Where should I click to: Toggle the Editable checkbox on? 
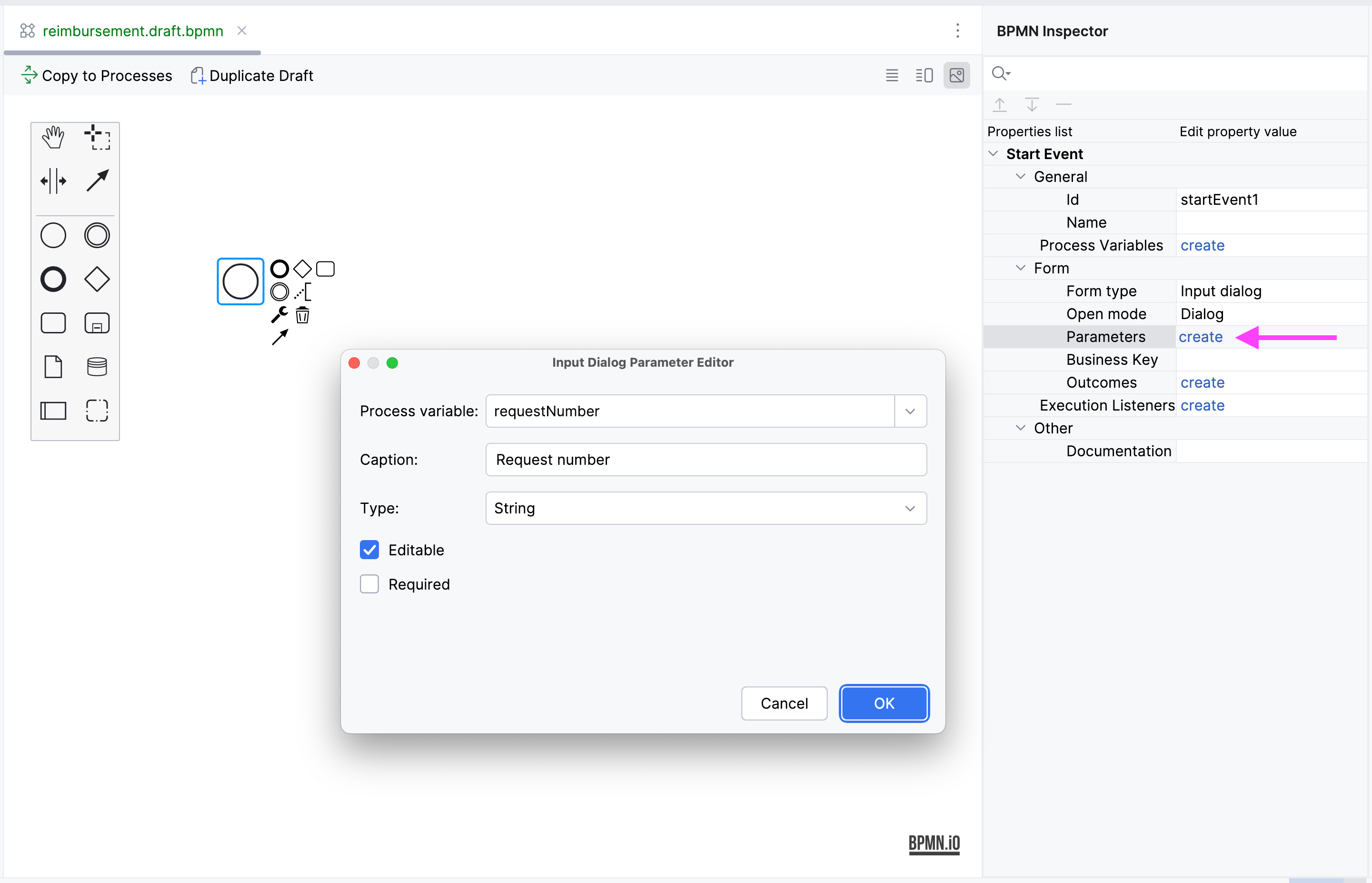[370, 549]
